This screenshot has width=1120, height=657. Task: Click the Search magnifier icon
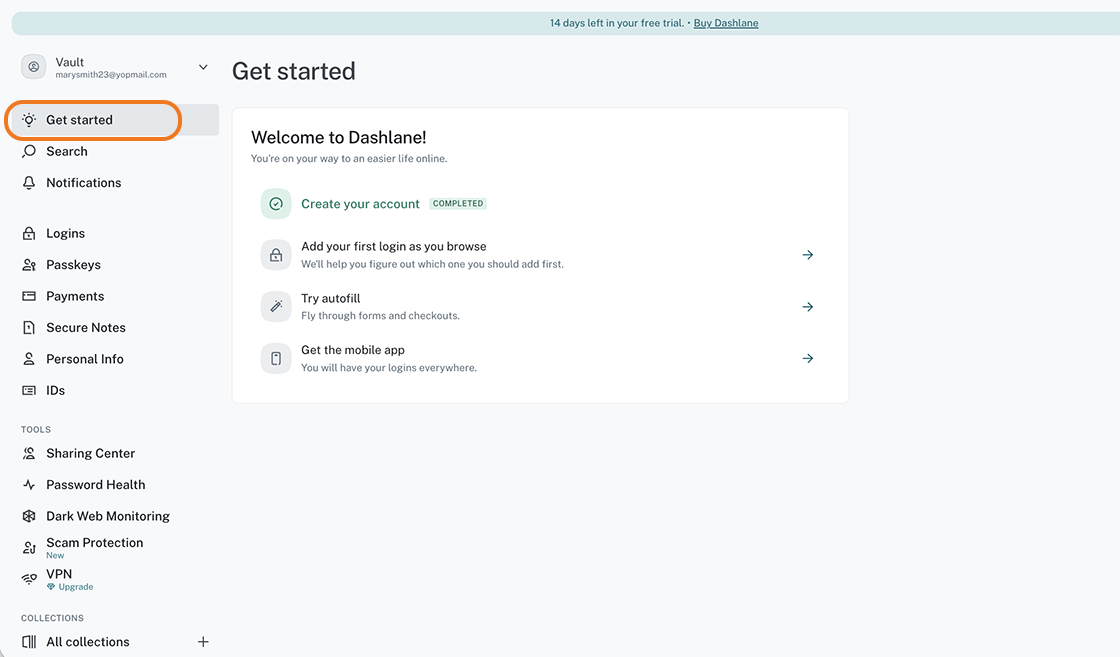[x=29, y=151]
